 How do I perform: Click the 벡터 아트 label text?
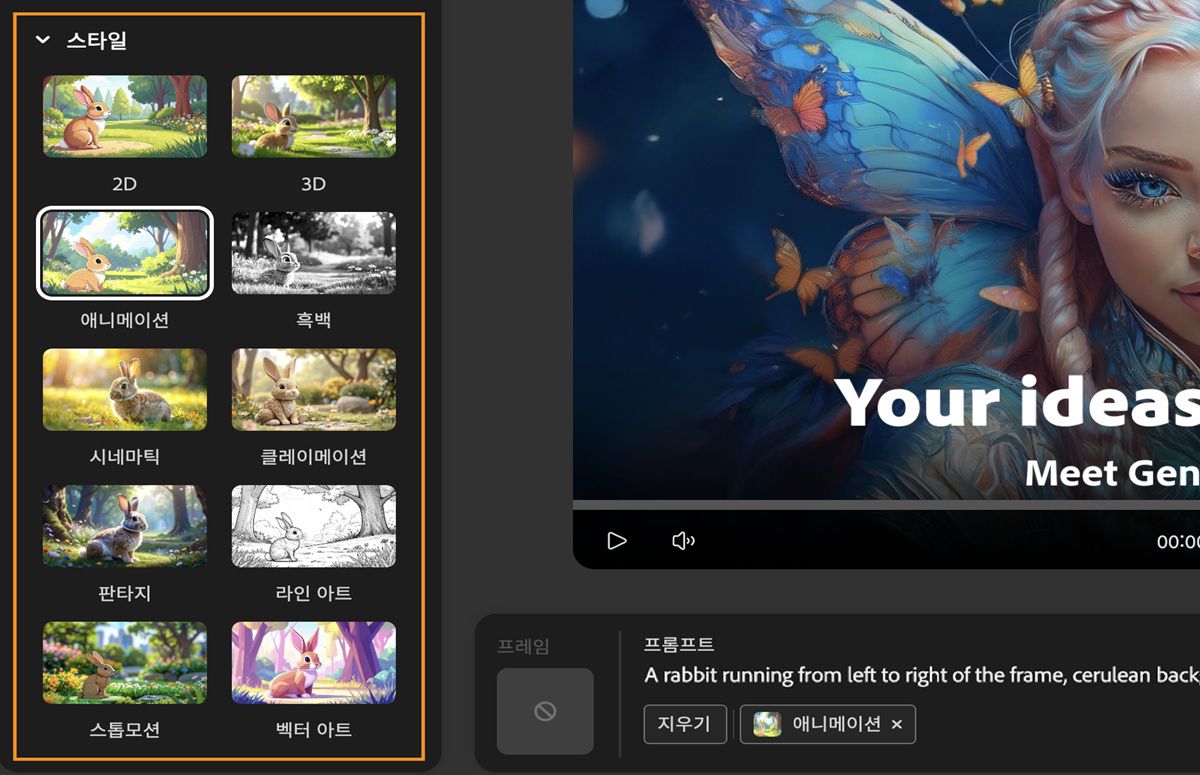[x=314, y=730]
